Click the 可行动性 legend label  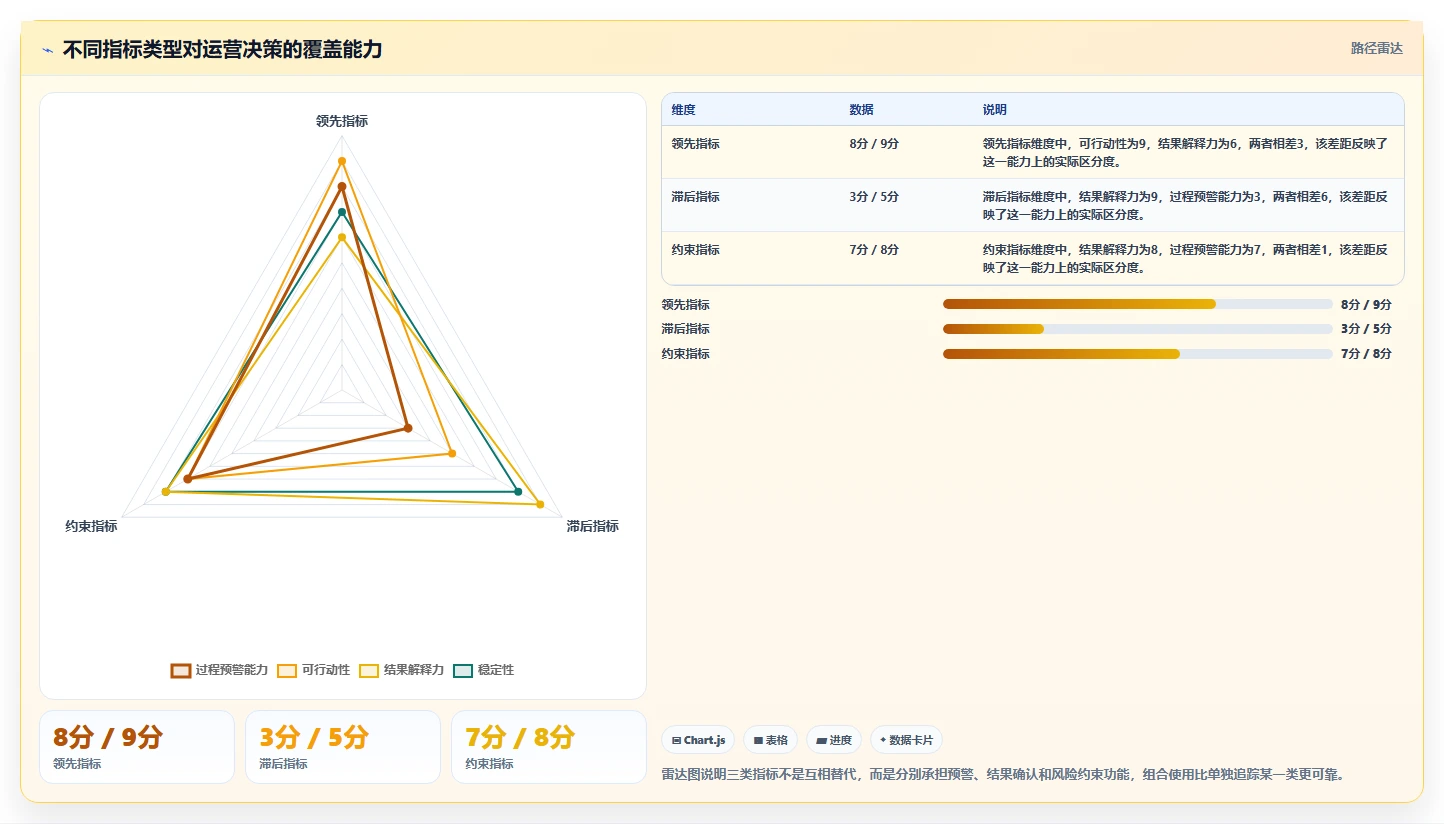[x=326, y=670]
